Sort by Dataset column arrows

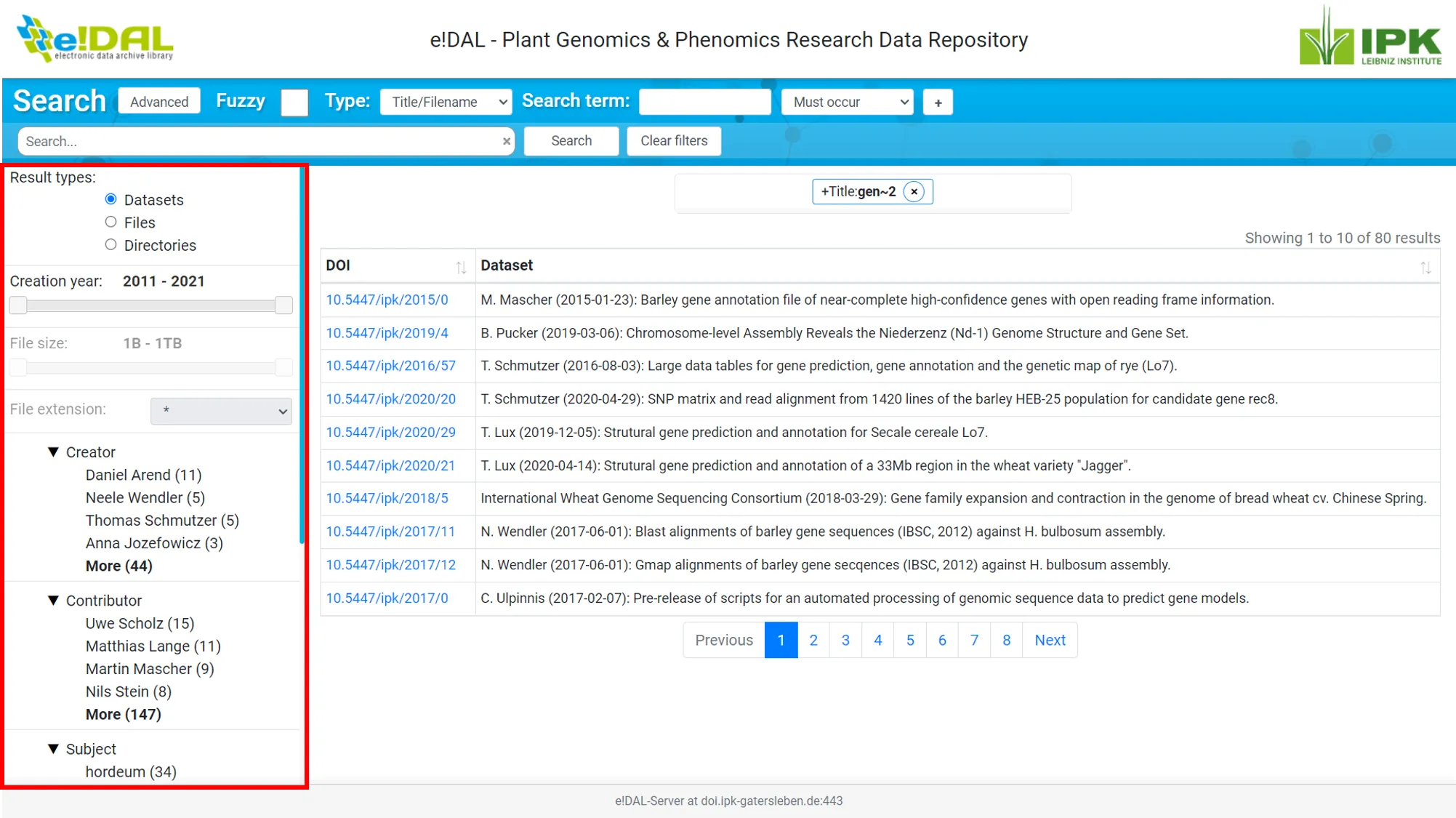tap(1425, 267)
